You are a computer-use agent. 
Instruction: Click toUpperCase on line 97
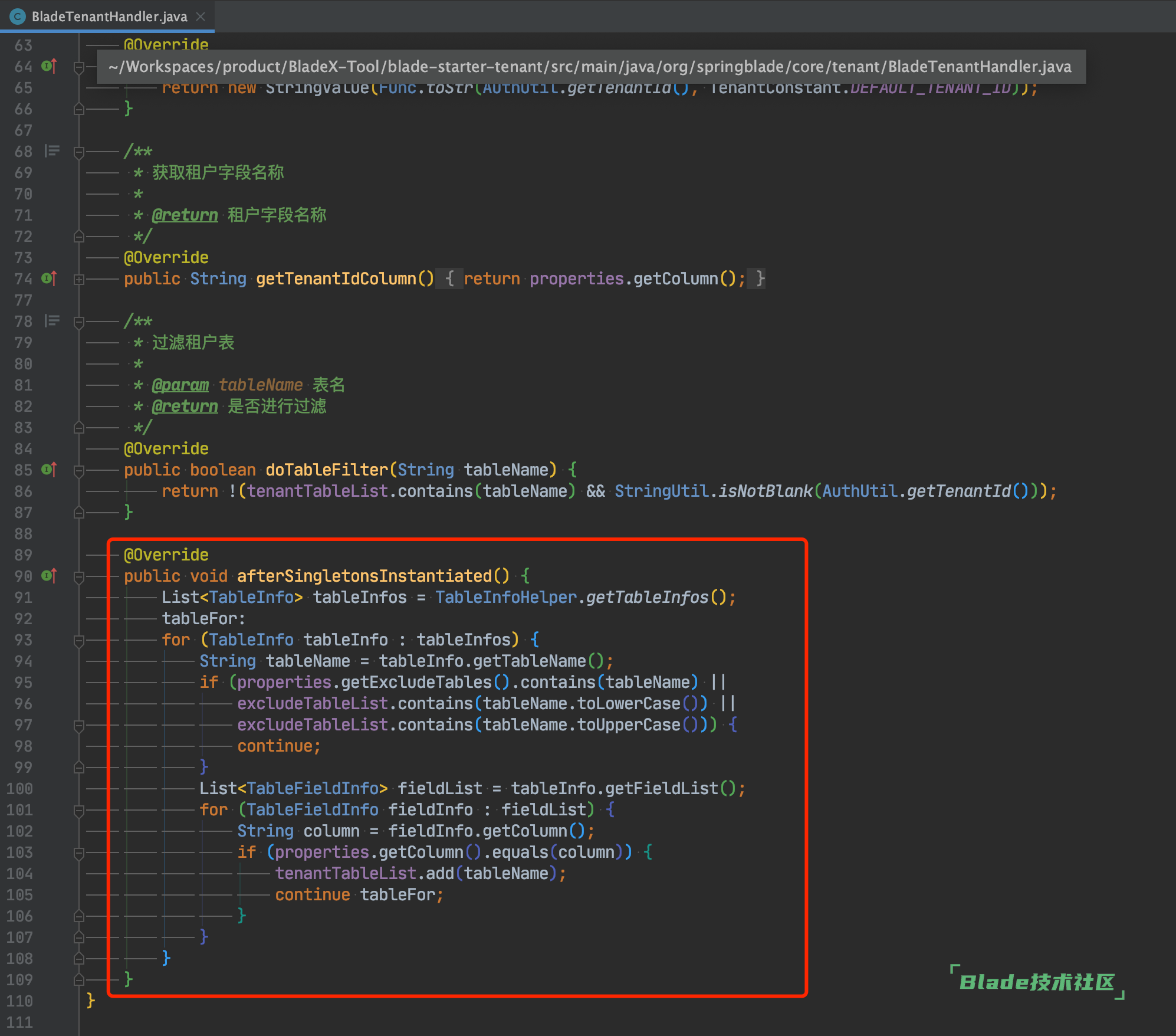(629, 725)
